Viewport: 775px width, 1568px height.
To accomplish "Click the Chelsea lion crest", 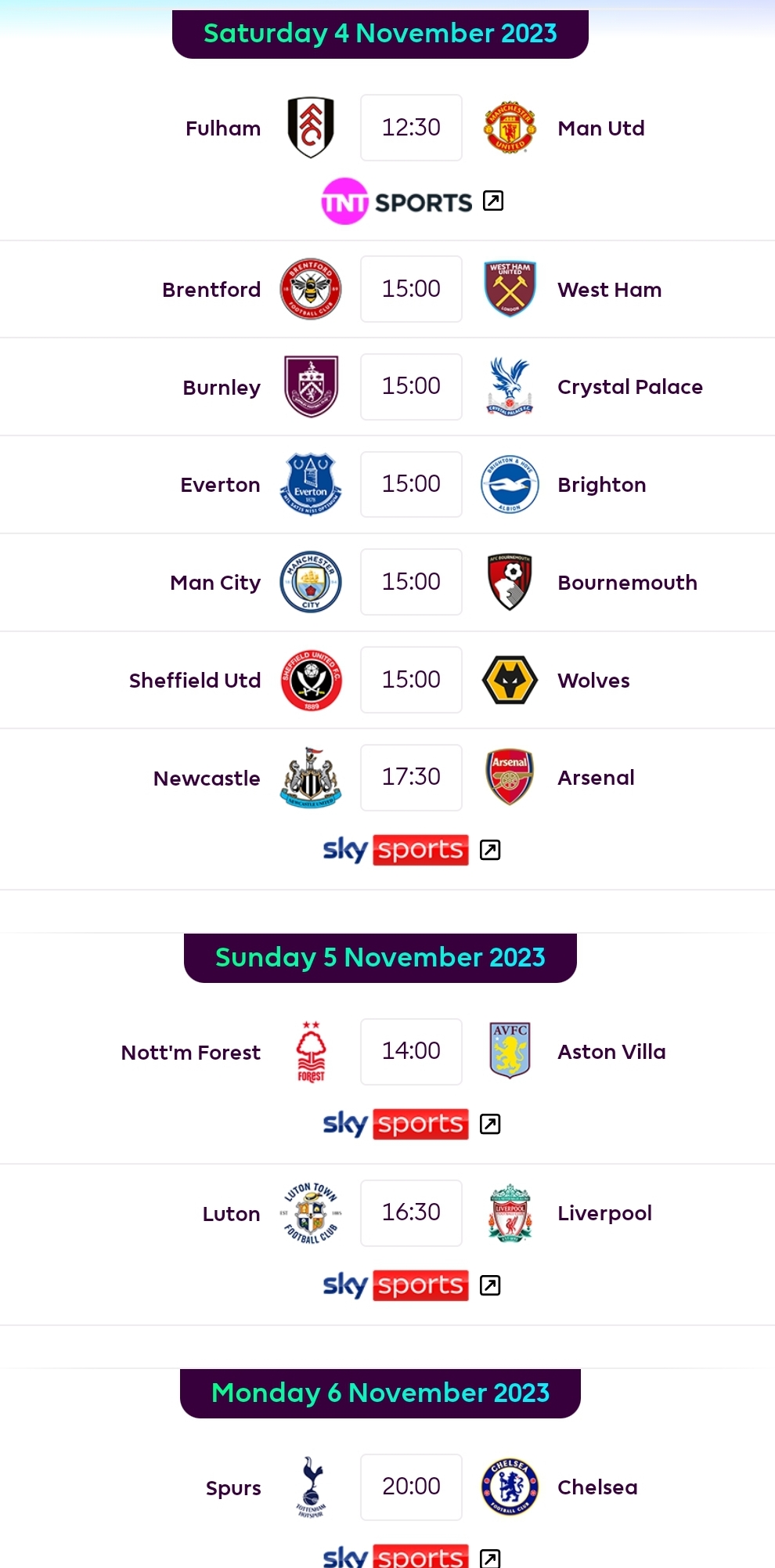I will click(510, 1487).
